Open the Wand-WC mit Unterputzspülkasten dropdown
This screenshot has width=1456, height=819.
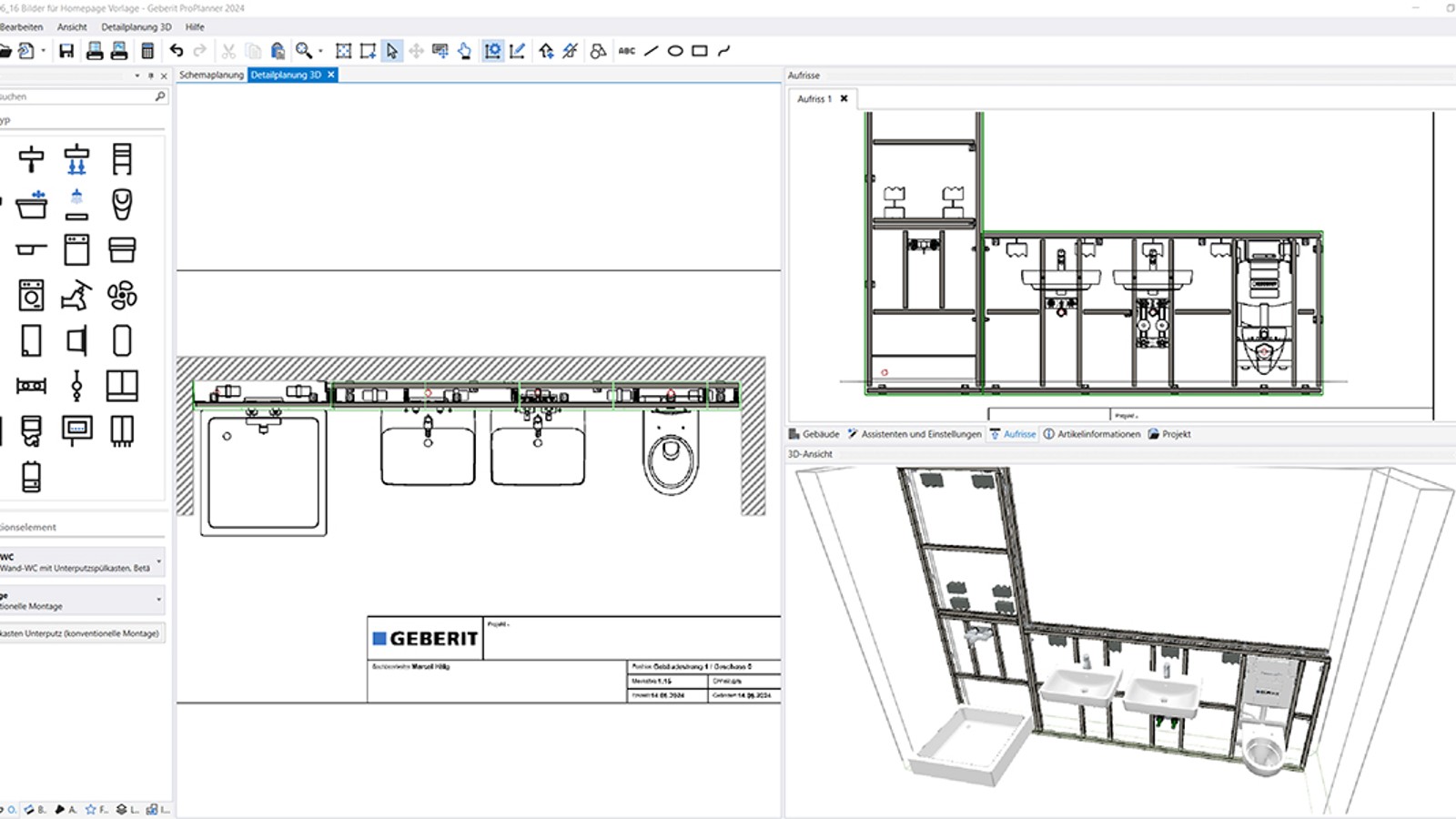159,561
